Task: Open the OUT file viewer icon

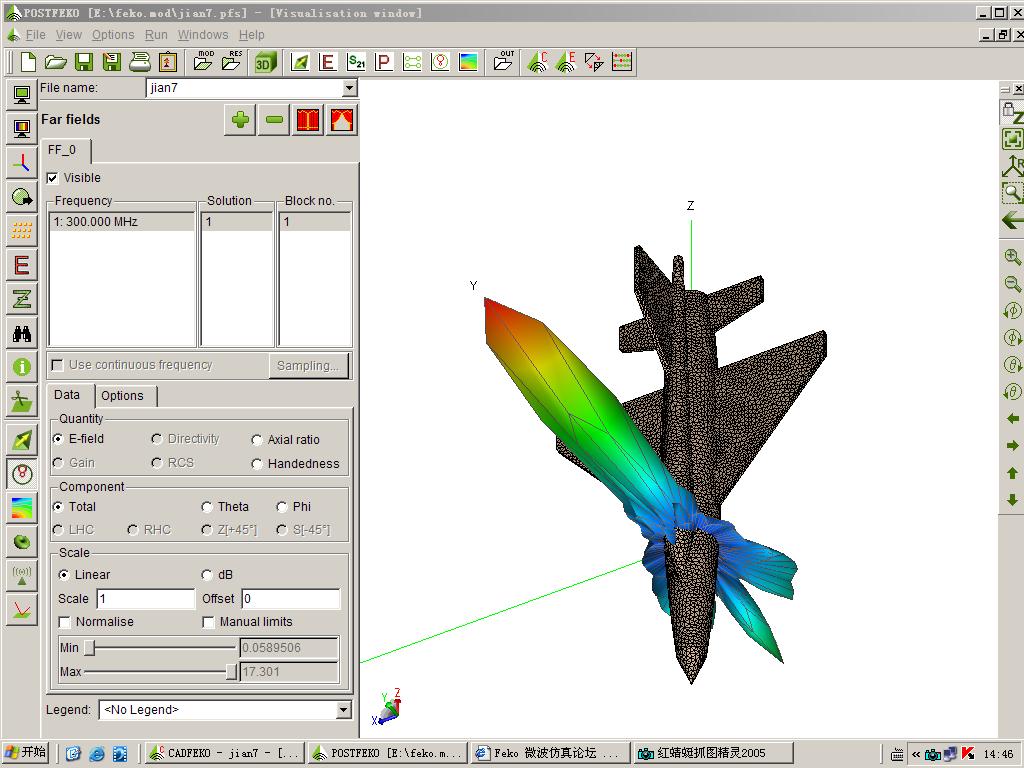Action: pyautogui.click(x=504, y=62)
